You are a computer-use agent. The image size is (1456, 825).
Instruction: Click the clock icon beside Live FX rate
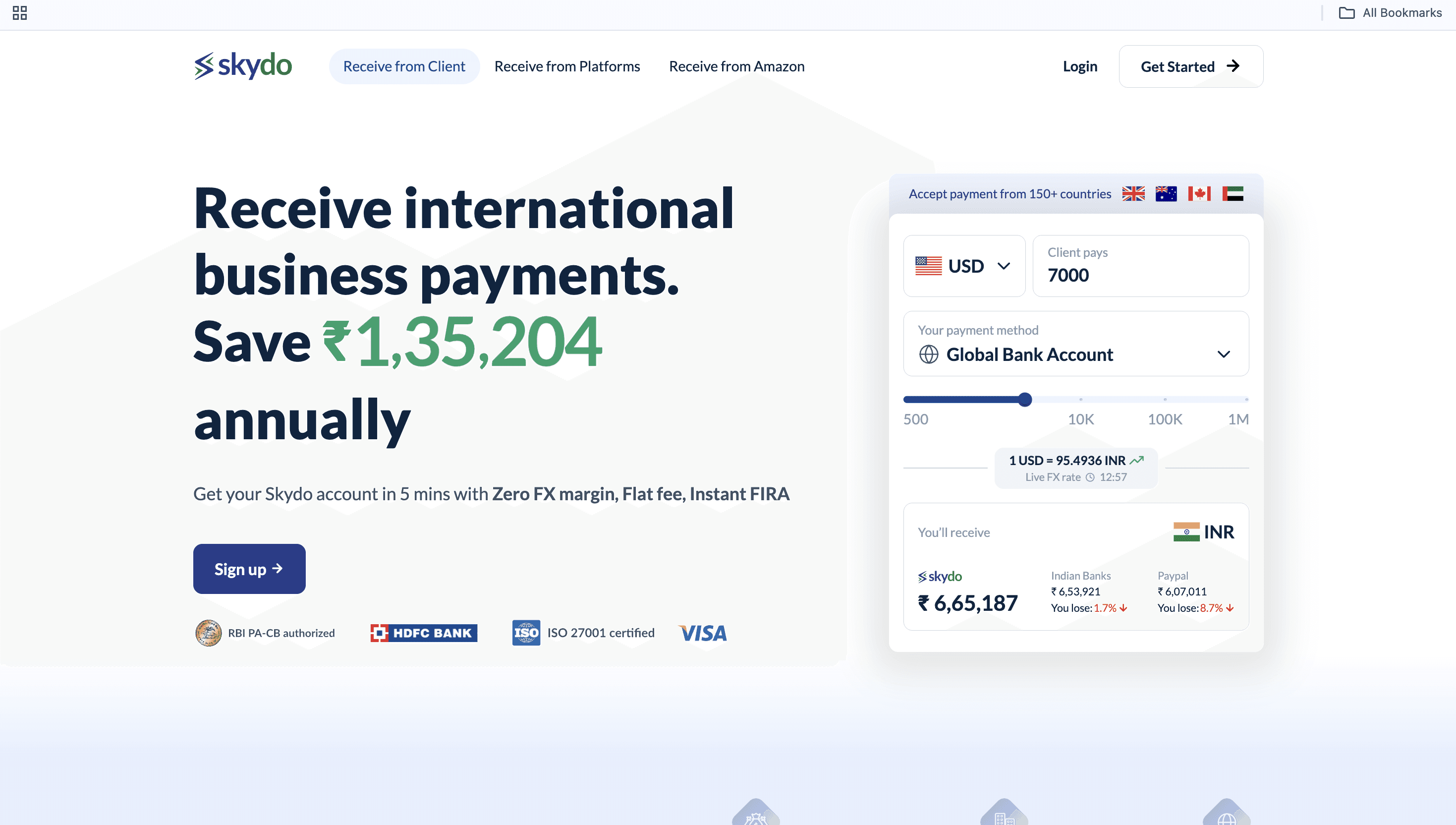pyautogui.click(x=1090, y=477)
